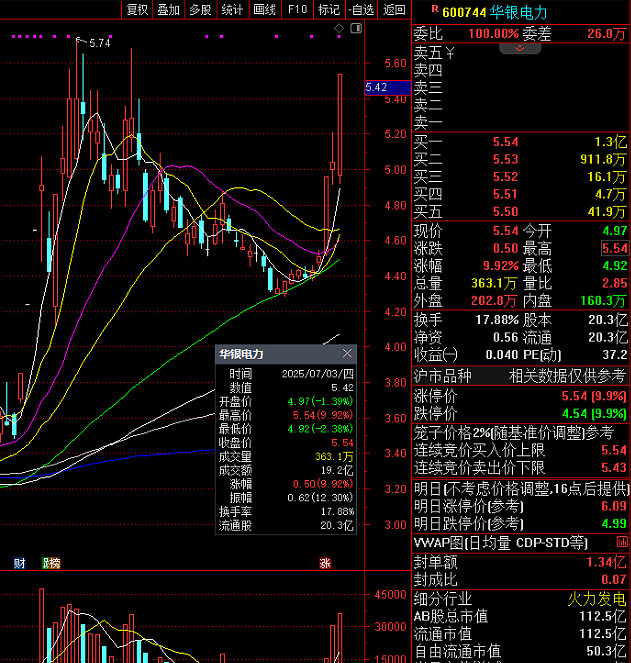631x663 pixels.
Task: Open the 统计 statistics menu
Action: (x=232, y=10)
